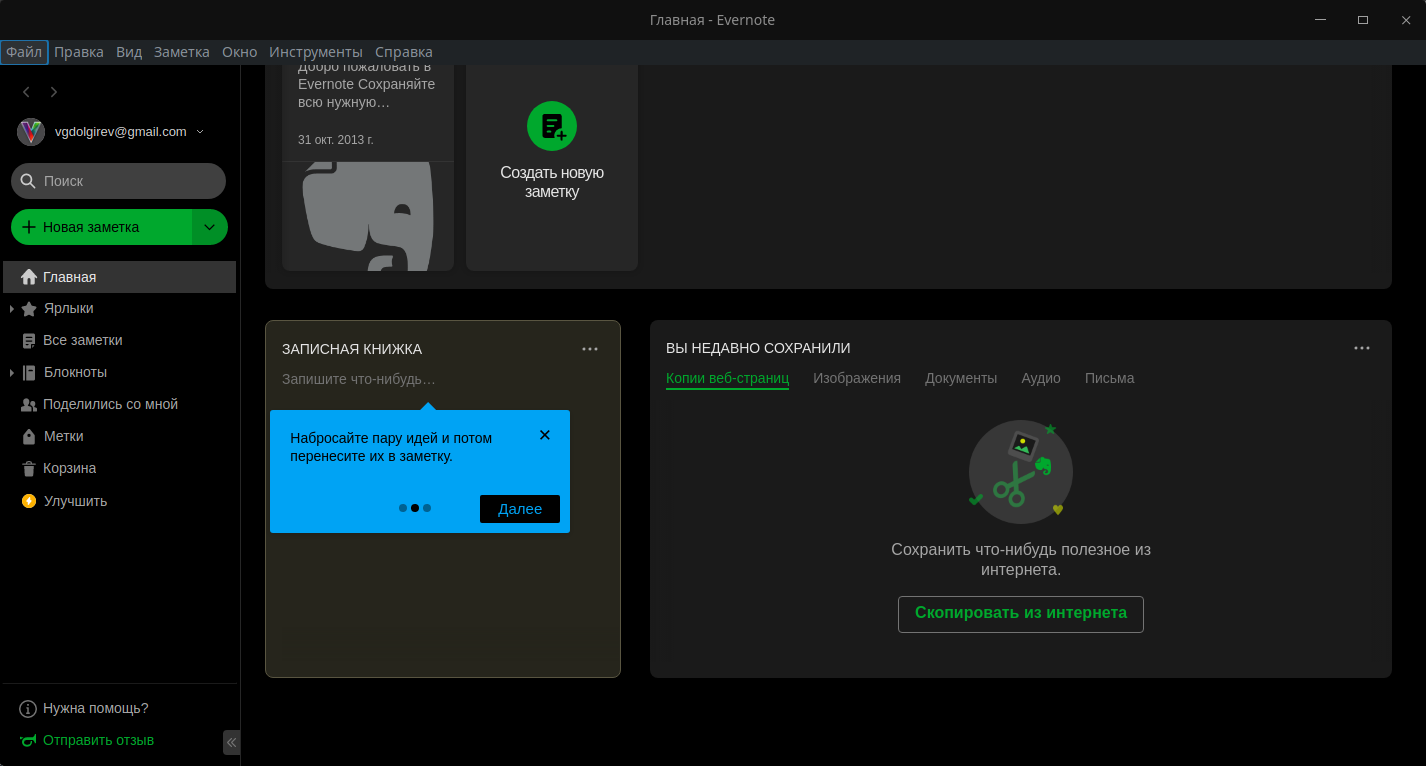Open the Вы недавно сохранили three-dot menu
Viewport: 1426px width, 766px height.
[1362, 348]
